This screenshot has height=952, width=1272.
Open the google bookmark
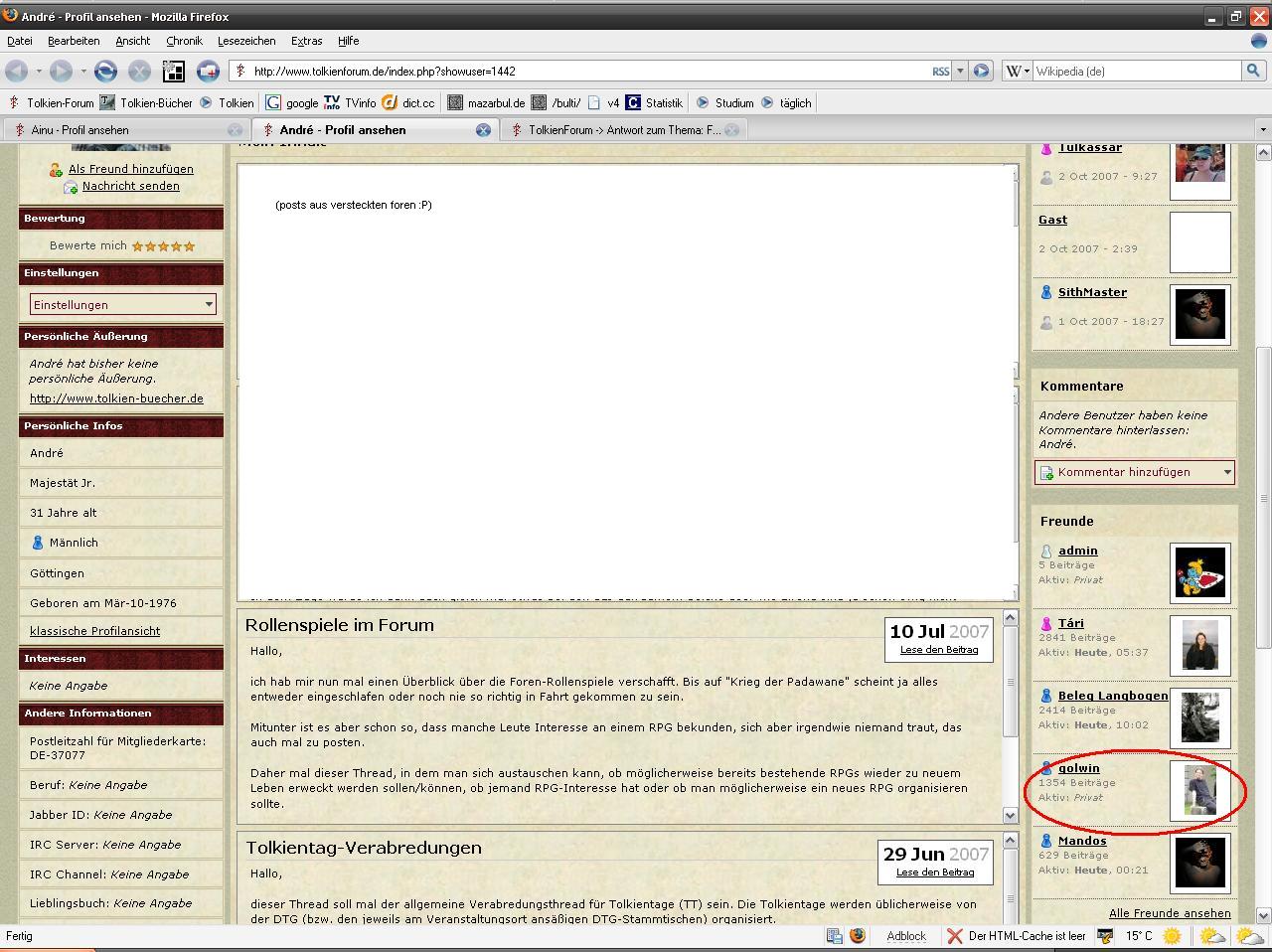click(292, 102)
